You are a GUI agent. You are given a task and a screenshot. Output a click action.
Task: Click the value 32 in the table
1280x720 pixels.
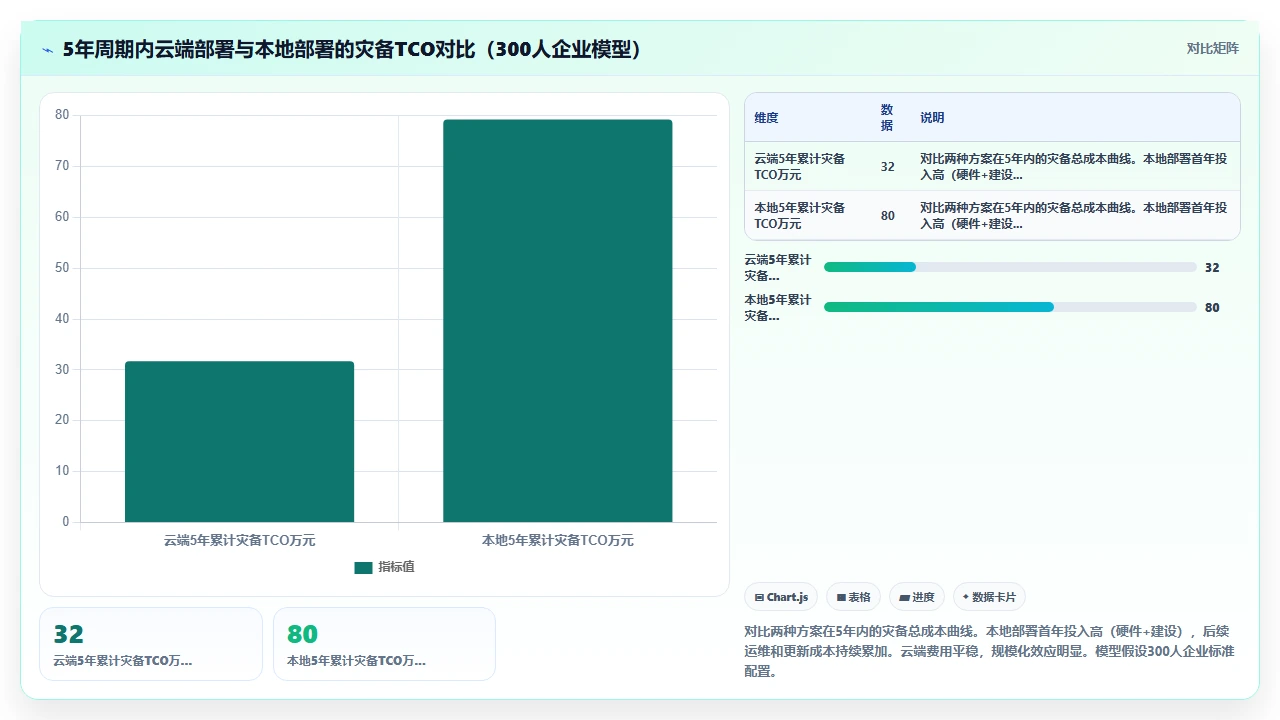888,167
